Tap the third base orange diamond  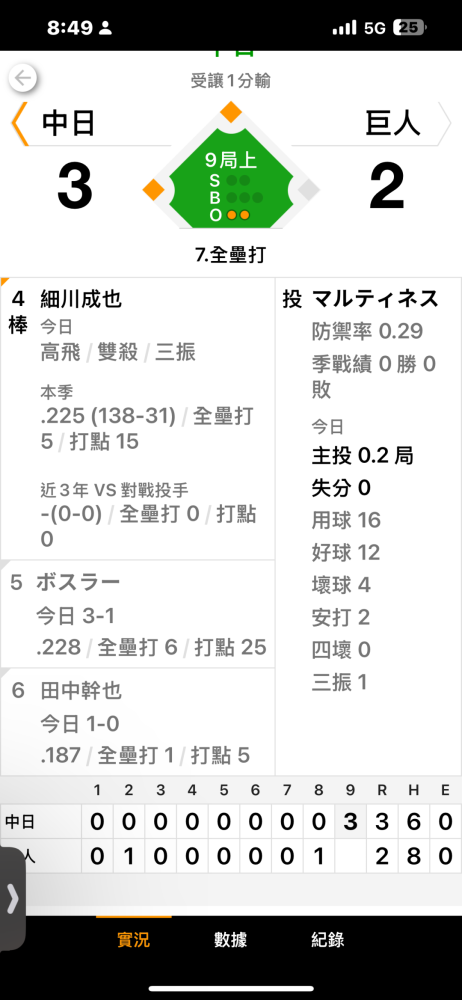(154, 190)
